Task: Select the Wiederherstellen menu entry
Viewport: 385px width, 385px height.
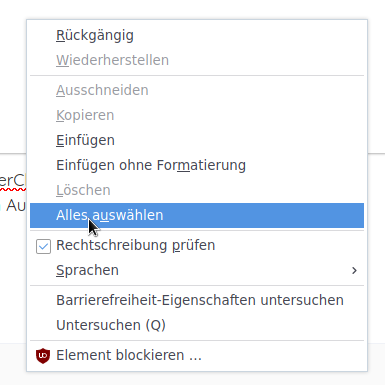Action: 197,60
